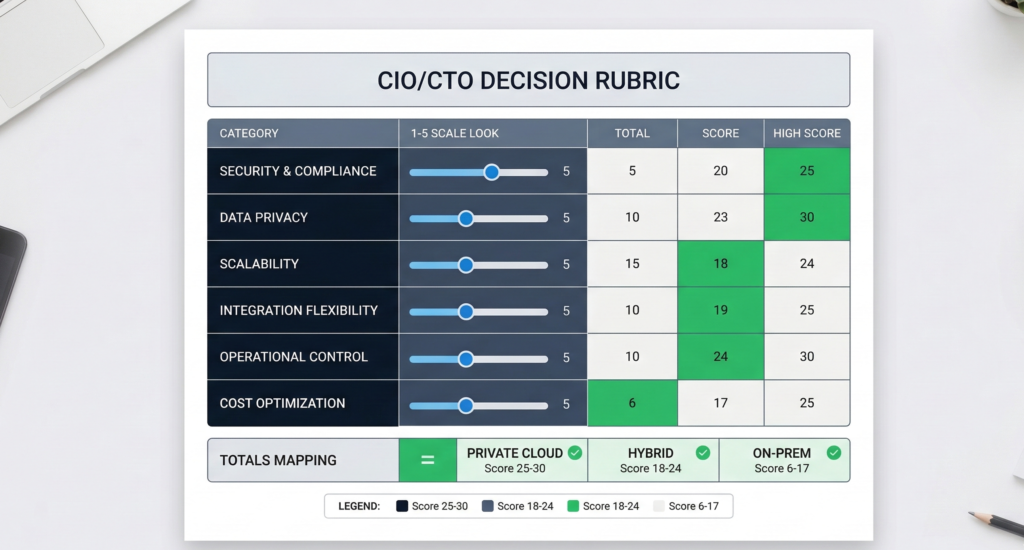Click the CATEGORY column header
Screen dimensions: 1024x550
pos(249,133)
